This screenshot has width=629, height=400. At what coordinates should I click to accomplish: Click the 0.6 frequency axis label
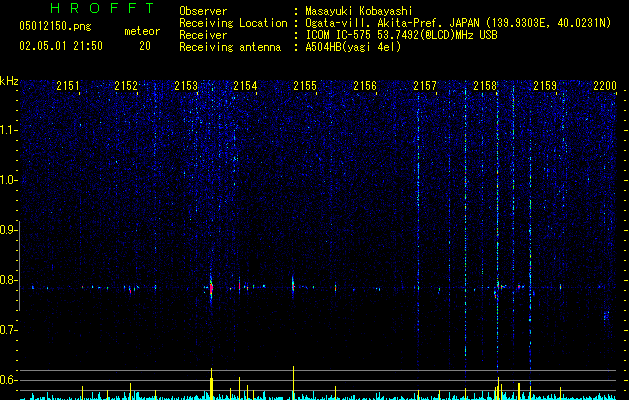(x=9, y=380)
